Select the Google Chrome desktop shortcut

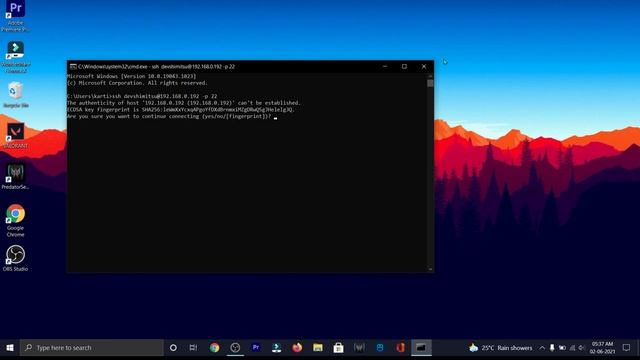(16, 220)
